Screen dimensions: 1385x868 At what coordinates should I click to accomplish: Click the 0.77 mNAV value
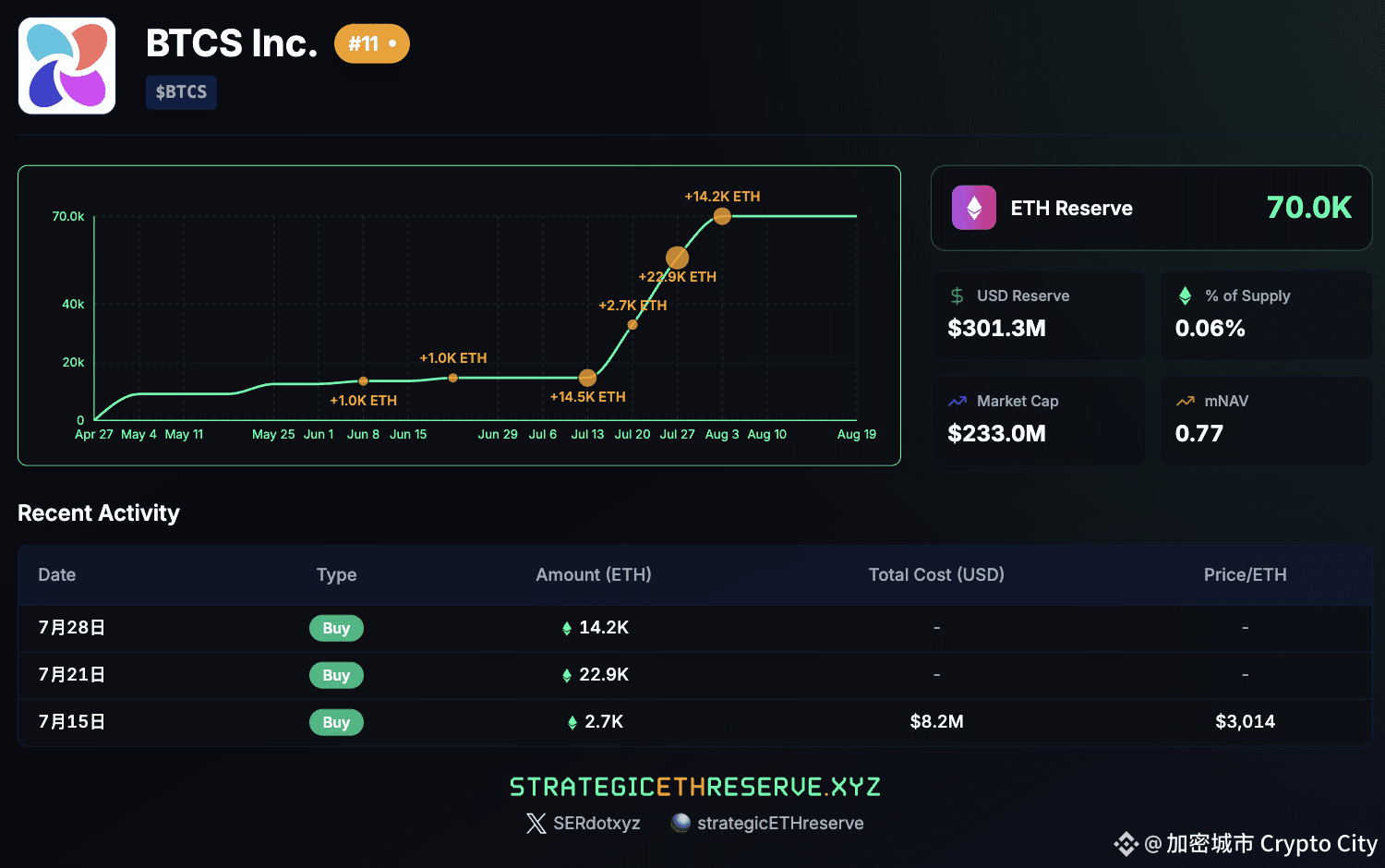click(1198, 434)
